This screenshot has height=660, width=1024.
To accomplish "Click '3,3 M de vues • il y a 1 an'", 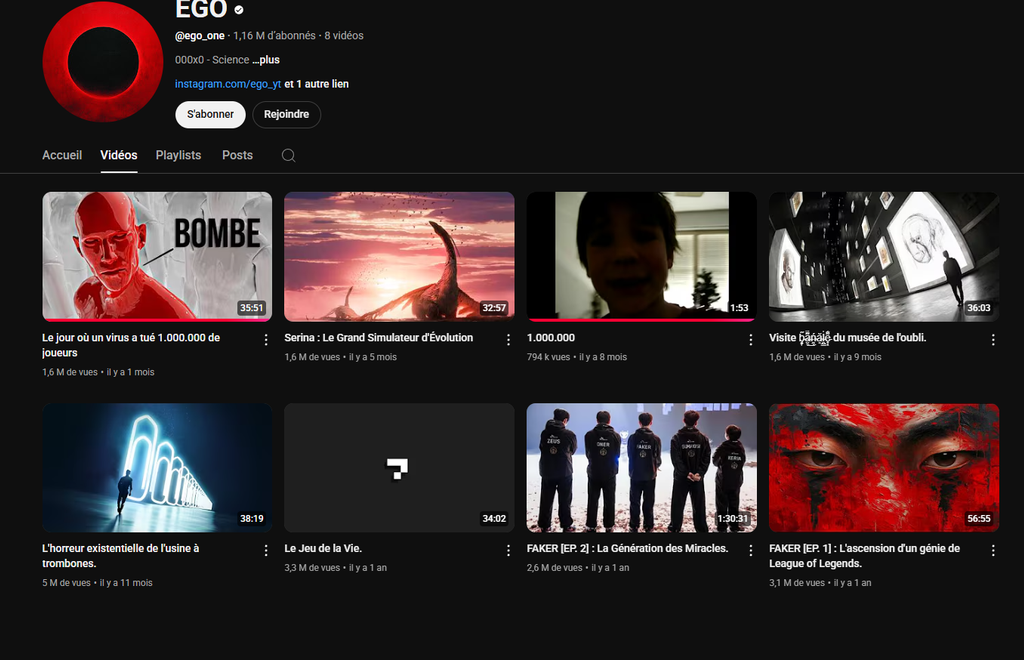I will click(336, 568).
